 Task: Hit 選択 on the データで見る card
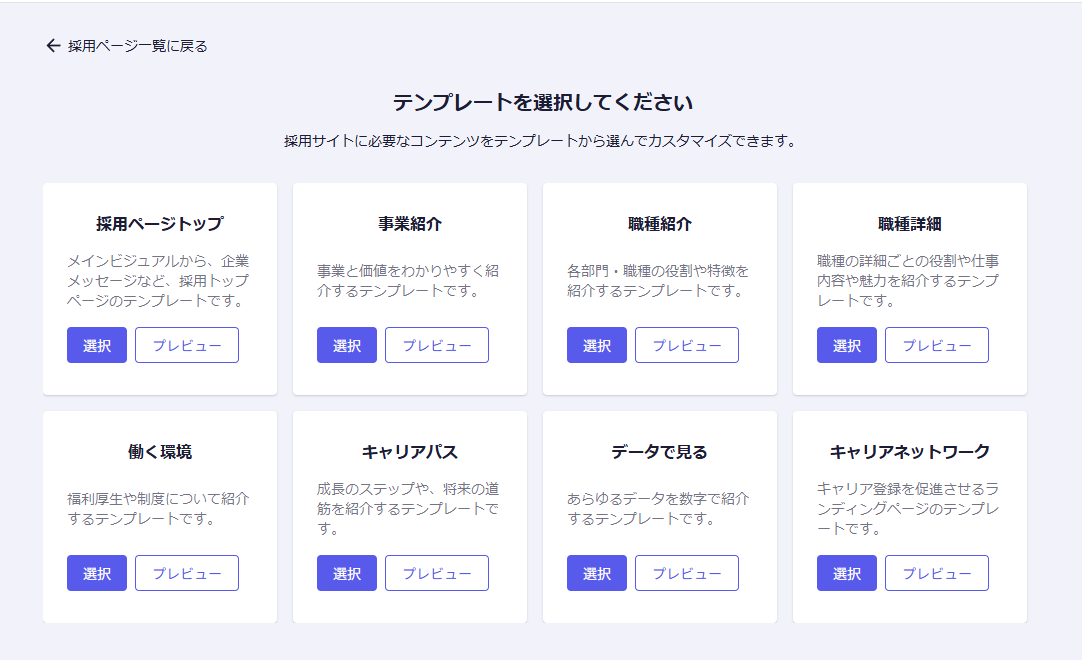(x=597, y=573)
